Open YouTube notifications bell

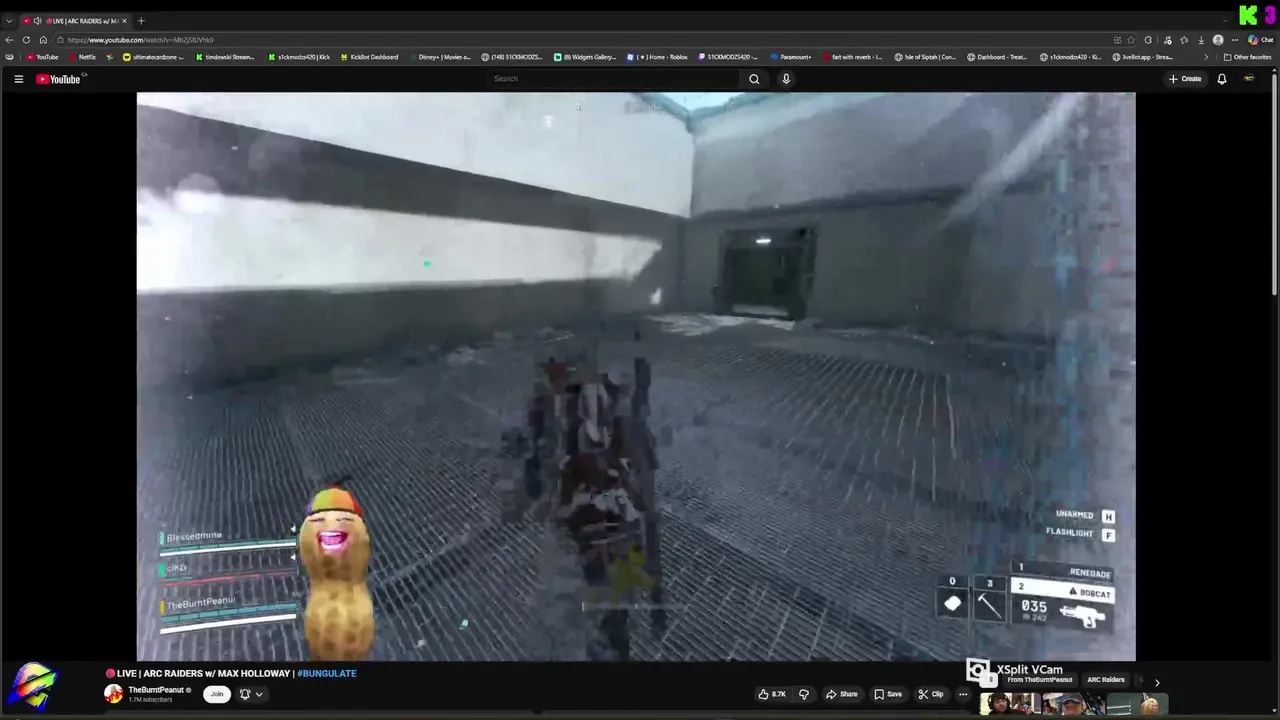click(x=1221, y=79)
